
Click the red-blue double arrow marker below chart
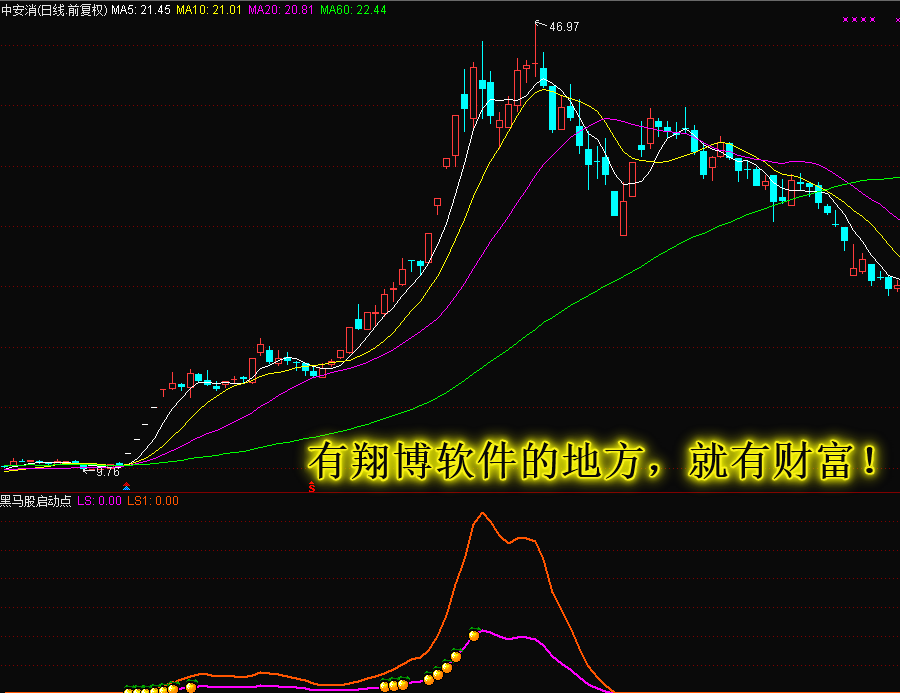click(127, 486)
